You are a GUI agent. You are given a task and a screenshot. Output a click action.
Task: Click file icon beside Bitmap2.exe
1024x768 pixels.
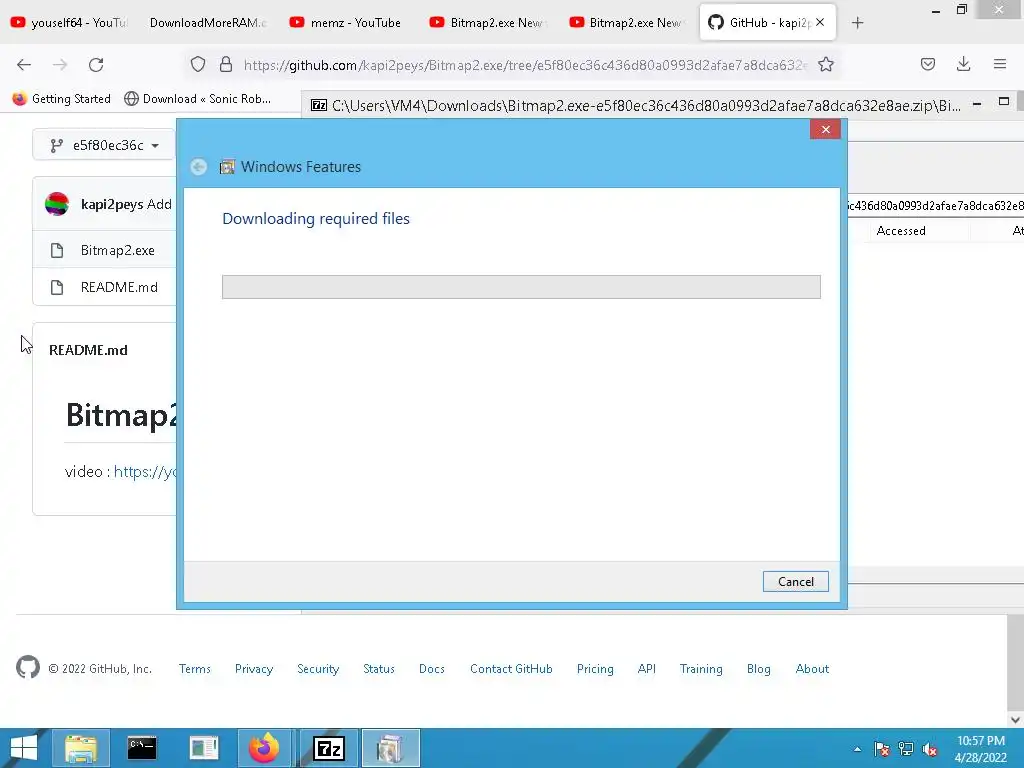57,250
